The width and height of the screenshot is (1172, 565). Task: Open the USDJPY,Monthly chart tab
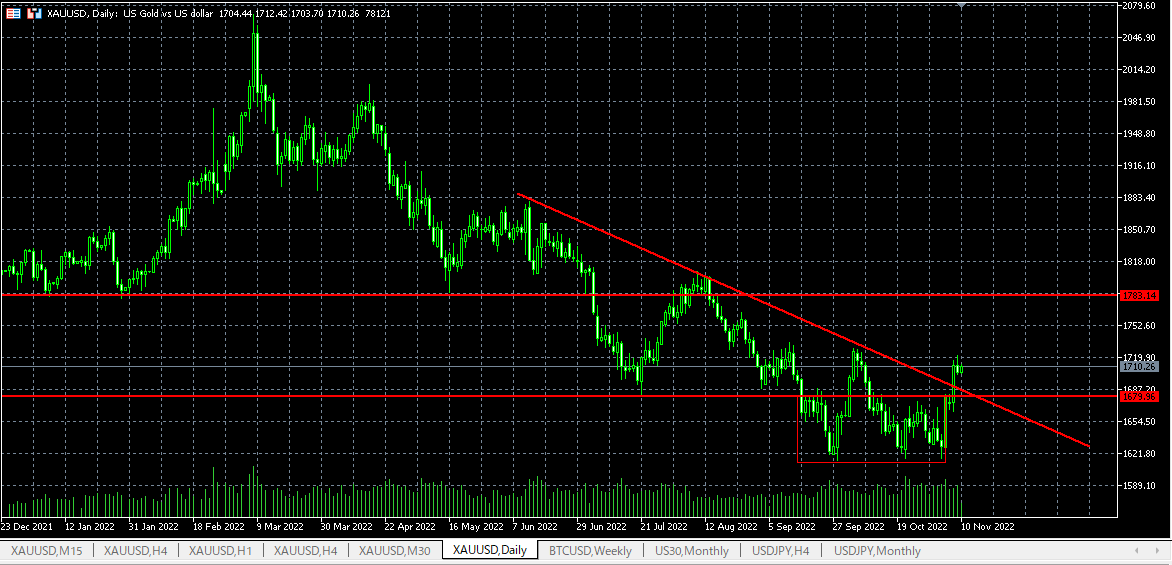click(x=877, y=551)
